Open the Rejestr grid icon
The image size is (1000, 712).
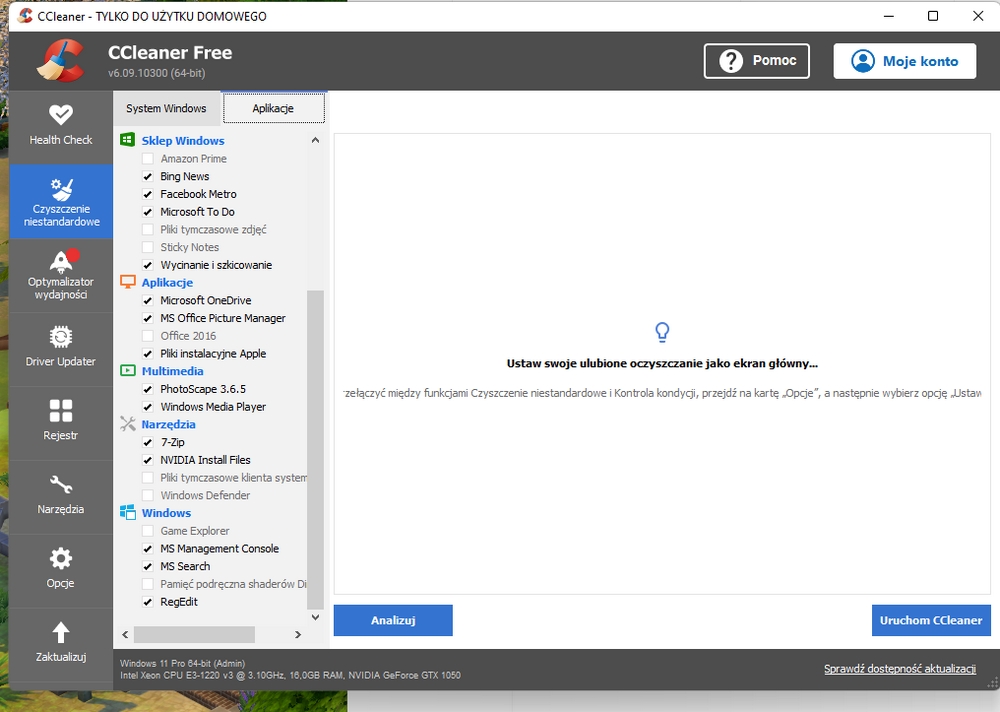click(61, 411)
